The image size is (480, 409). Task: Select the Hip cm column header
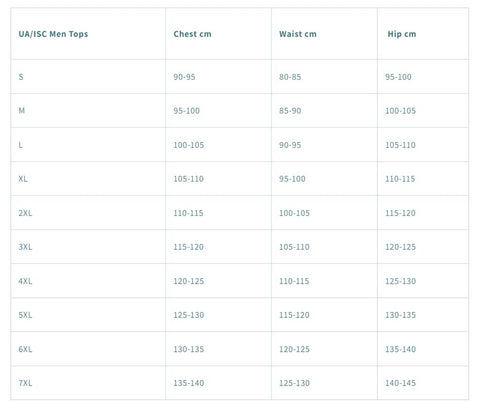point(402,34)
